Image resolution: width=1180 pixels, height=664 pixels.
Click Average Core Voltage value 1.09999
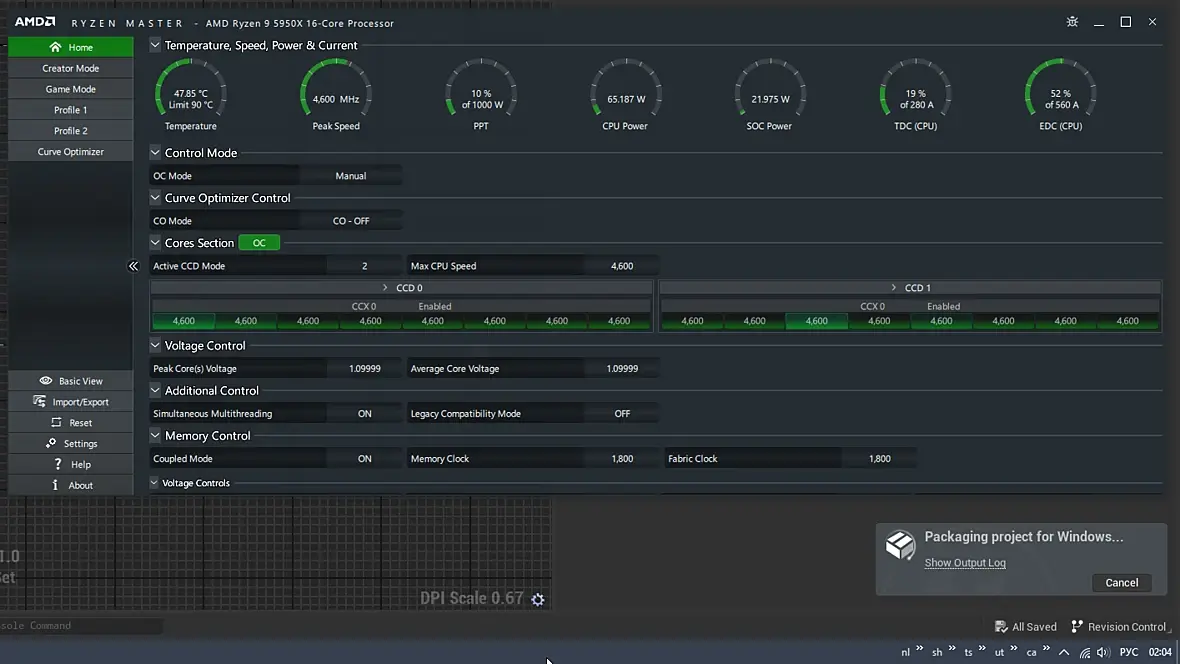622,368
